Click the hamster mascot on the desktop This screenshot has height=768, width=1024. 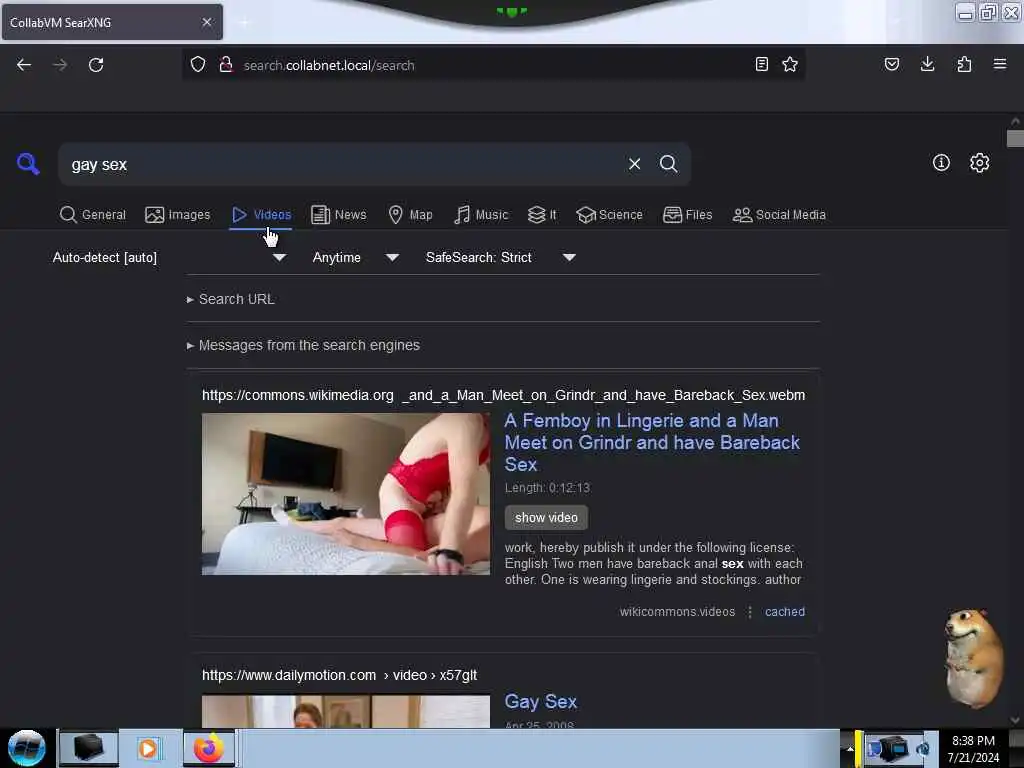click(973, 658)
